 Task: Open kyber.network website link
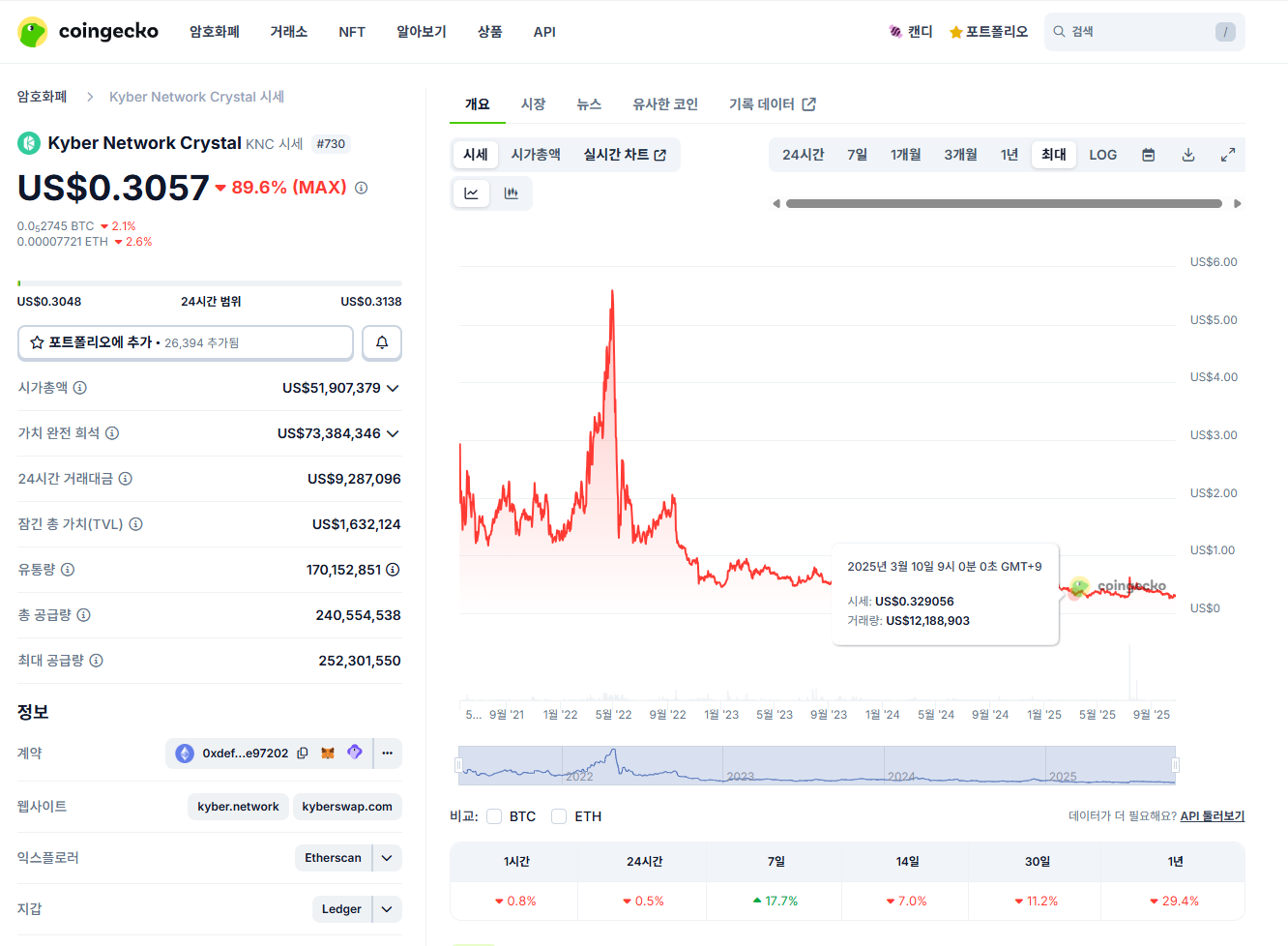pyautogui.click(x=238, y=807)
